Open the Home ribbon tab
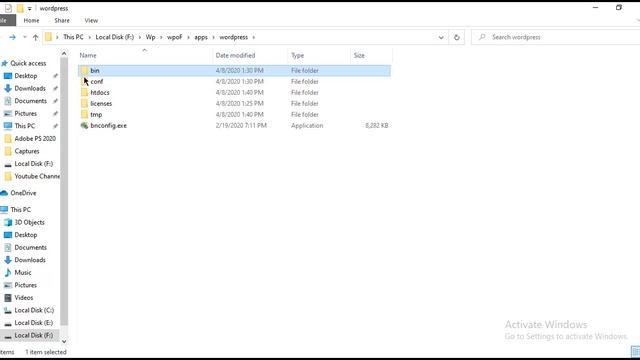 point(31,20)
